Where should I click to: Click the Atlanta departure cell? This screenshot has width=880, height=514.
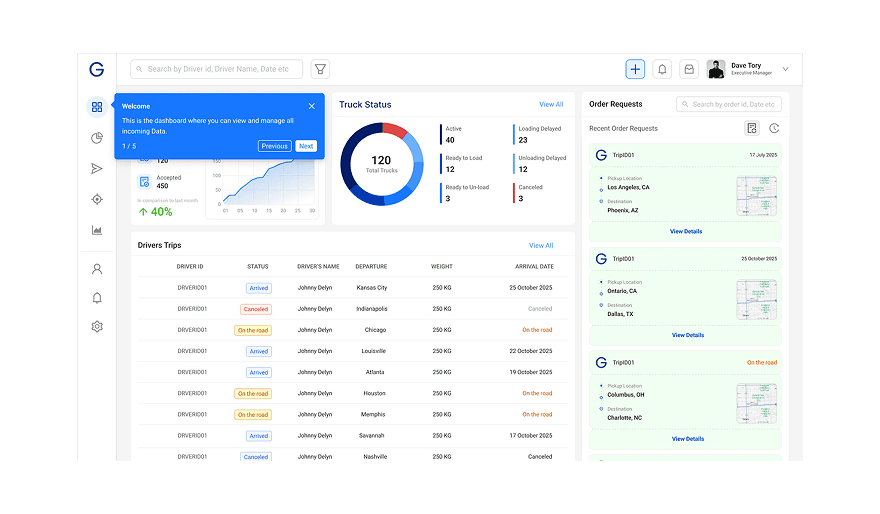(x=375, y=372)
